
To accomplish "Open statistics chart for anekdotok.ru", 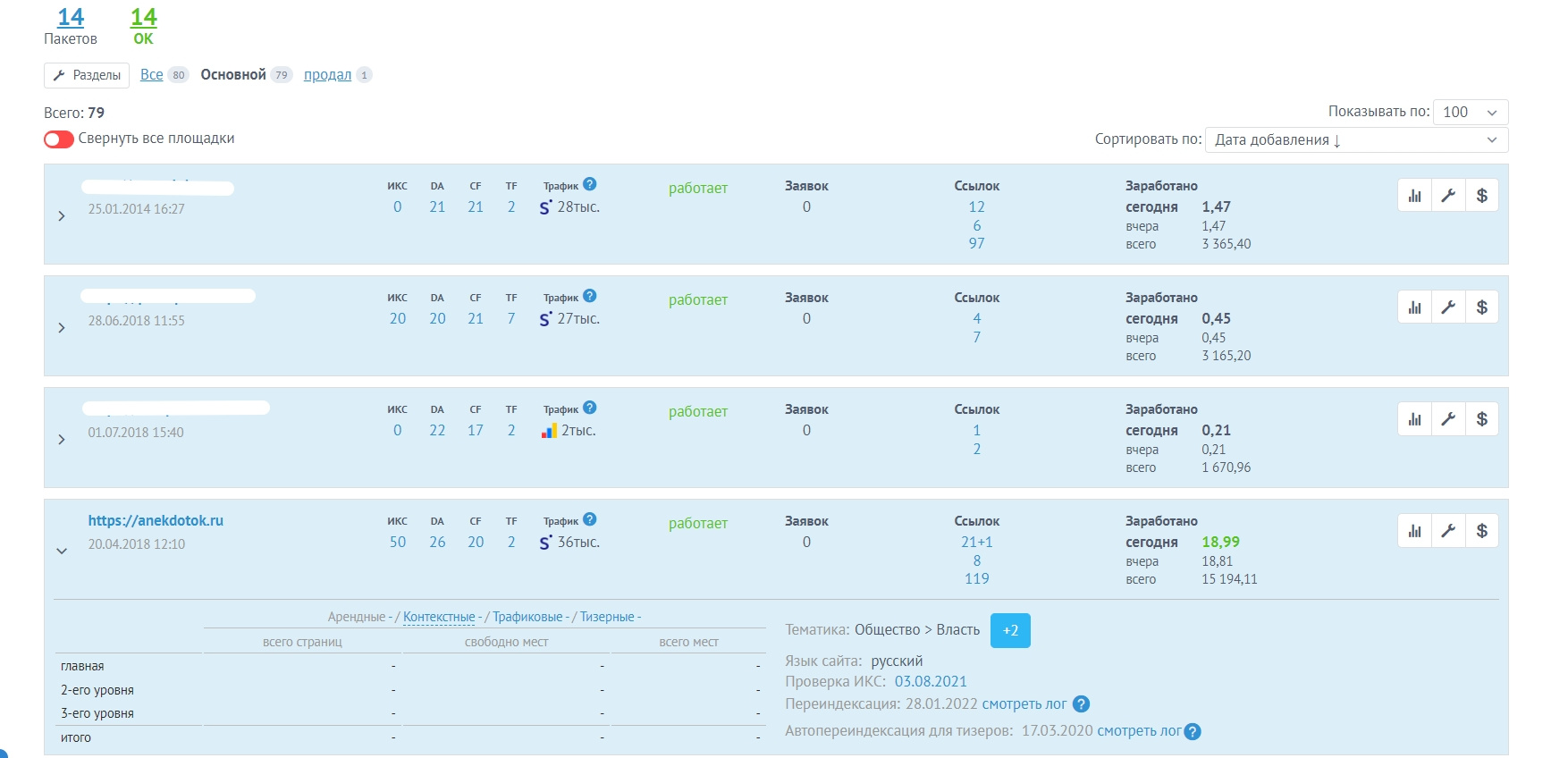I will (1415, 531).
